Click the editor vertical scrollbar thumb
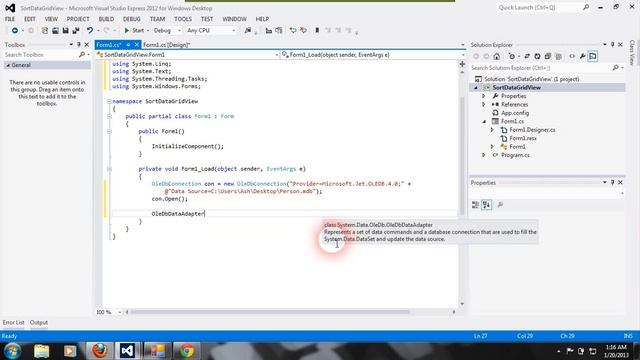Screen dimensions: 640x360 click(462, 155)
